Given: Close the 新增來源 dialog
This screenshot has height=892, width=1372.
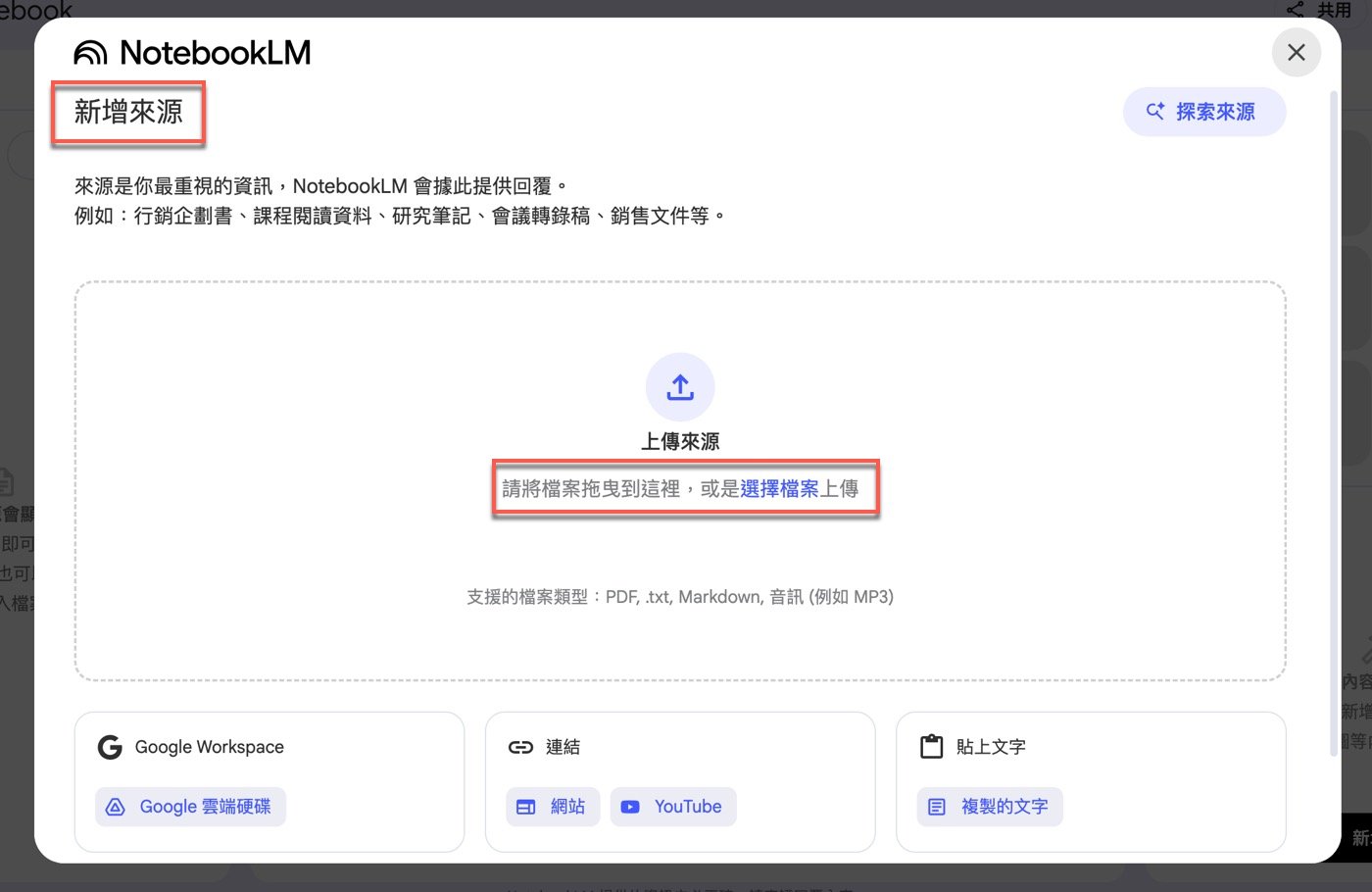Looking at the screenshot, I should click(1297, 52).
